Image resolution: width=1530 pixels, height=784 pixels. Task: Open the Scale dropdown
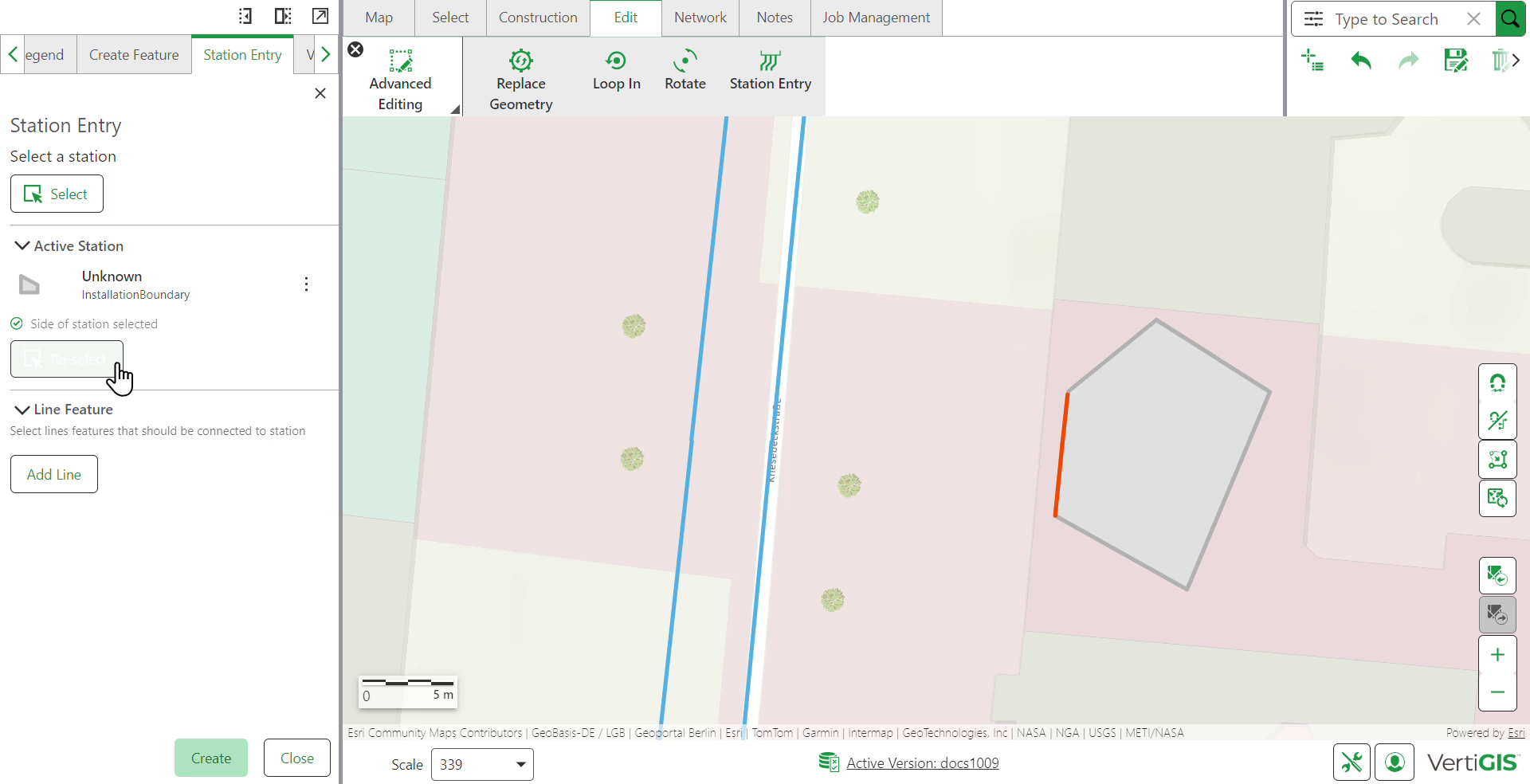pos(482,764)
